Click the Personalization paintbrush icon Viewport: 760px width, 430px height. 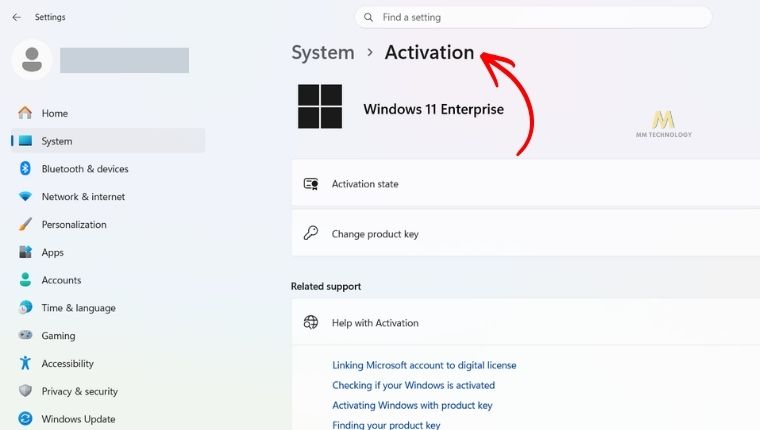pos(25,224)
